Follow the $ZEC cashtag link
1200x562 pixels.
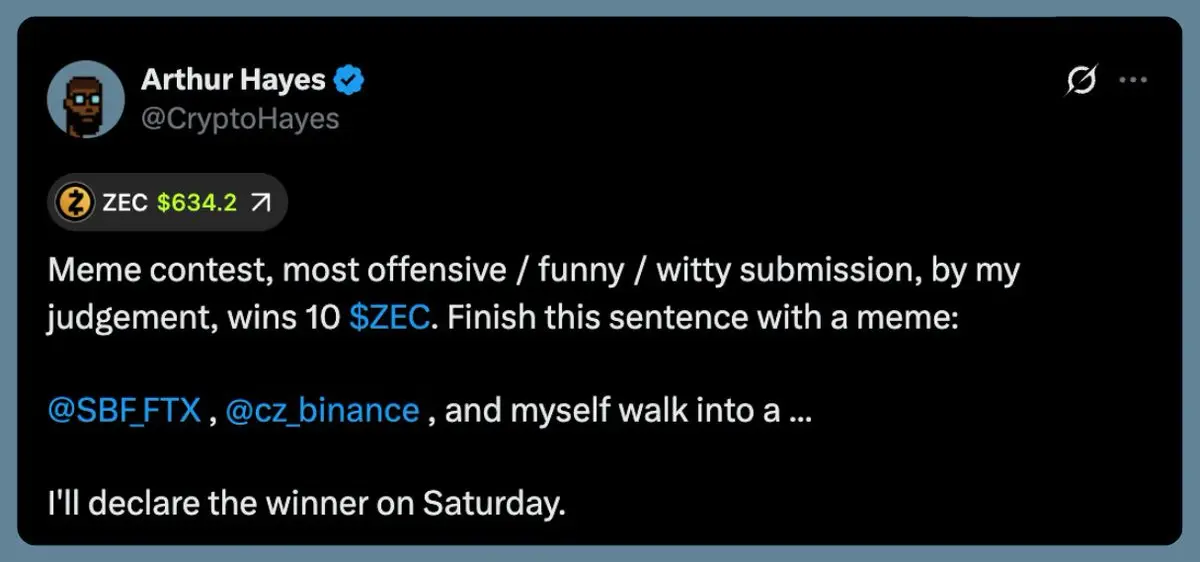pyautogui.click(x=389, y=316)
